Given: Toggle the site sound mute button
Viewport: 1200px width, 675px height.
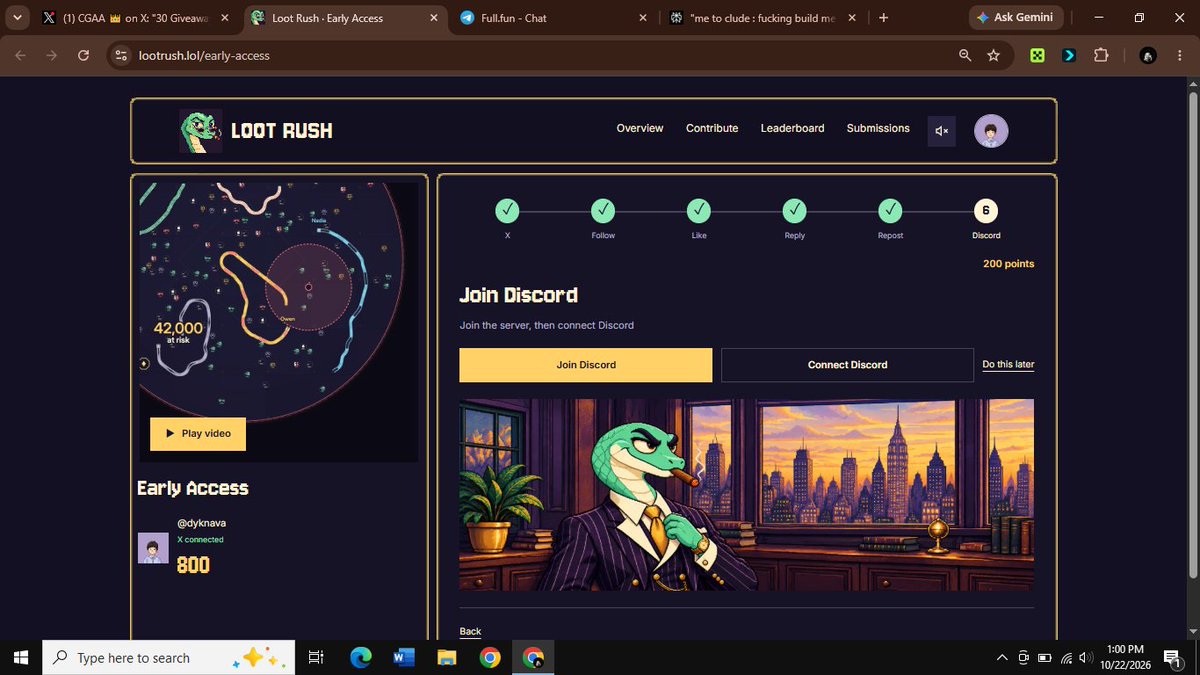Looking at the screenshot, I should (941, 131).
